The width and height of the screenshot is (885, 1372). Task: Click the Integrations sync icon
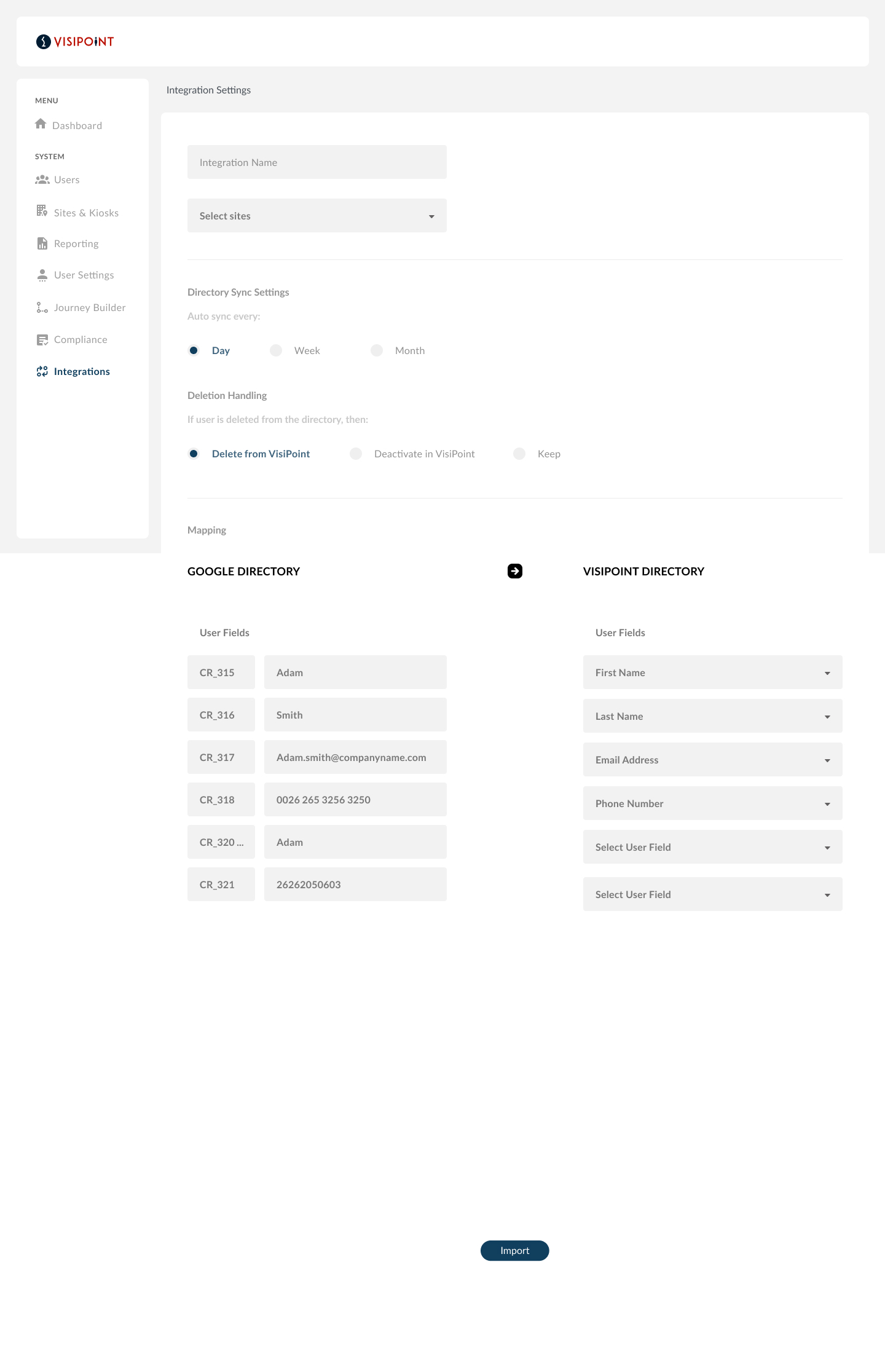tap(42, 371)
